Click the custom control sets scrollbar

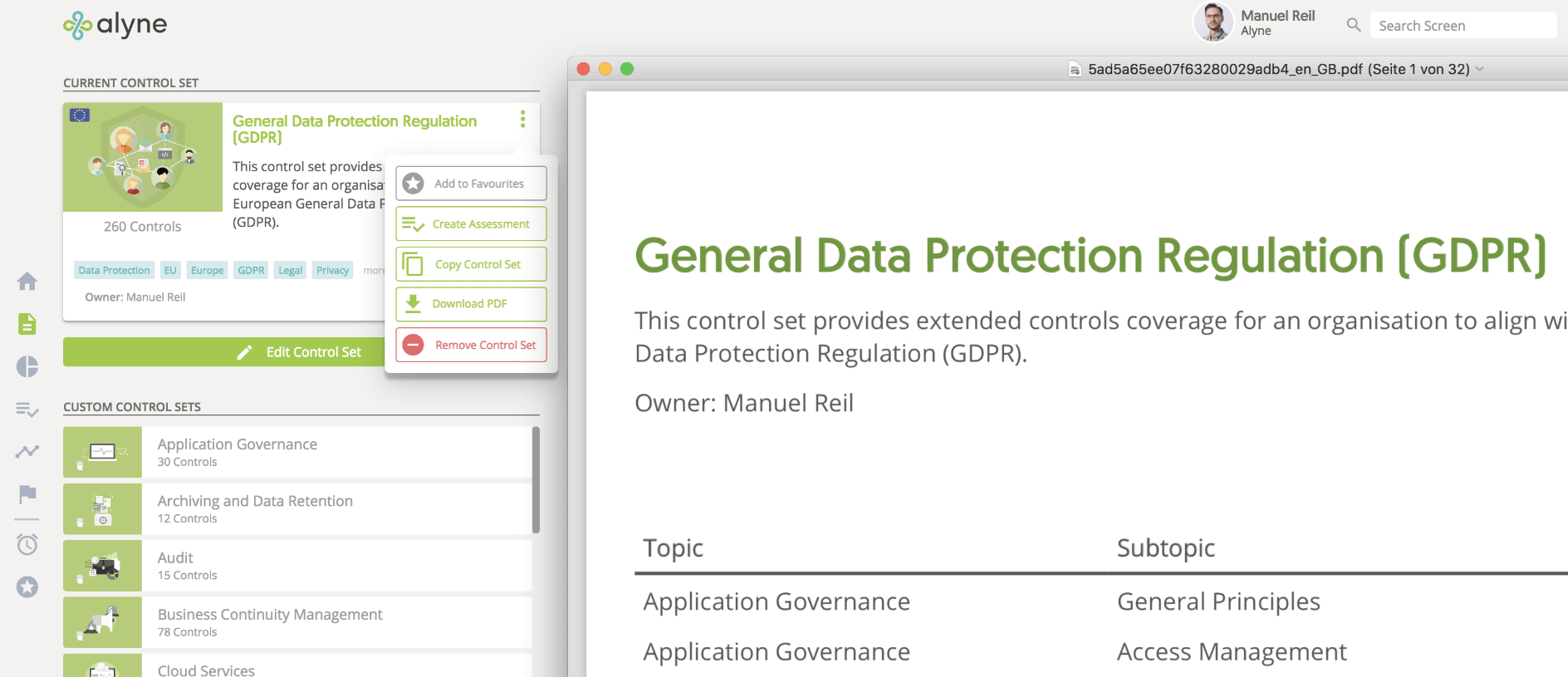point(536,479)
